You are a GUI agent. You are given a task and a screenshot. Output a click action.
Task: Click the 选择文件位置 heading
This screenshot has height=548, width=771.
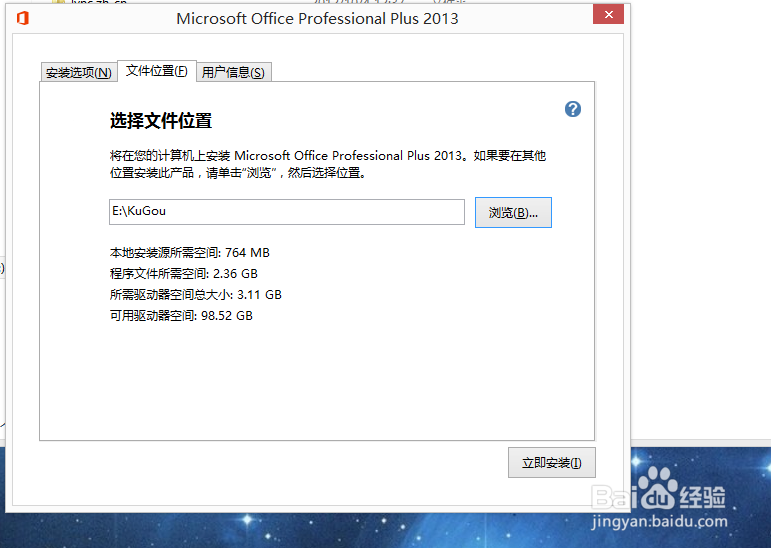point(161,121)
